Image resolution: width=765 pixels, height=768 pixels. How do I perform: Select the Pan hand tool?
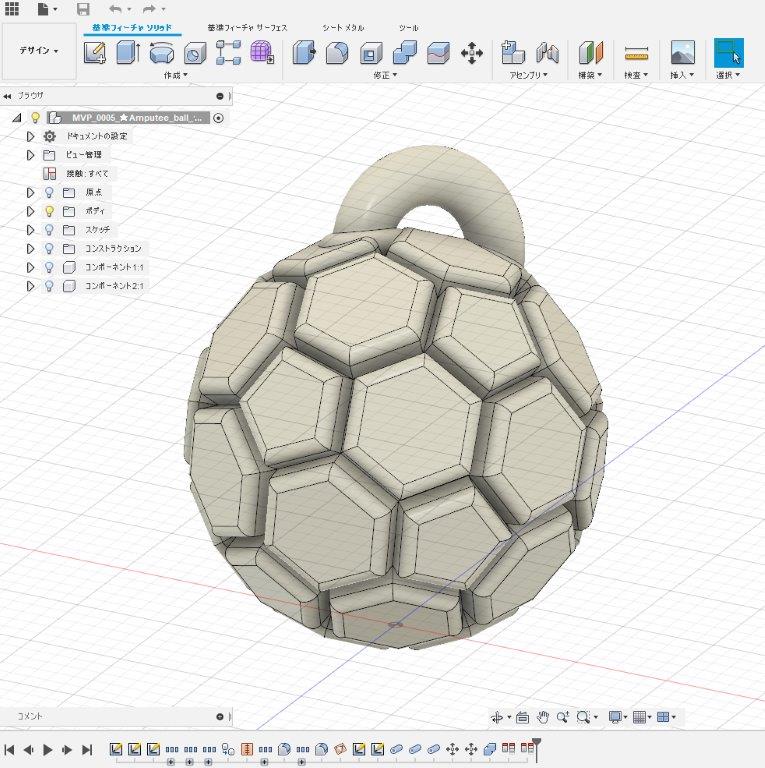[543, 717]
